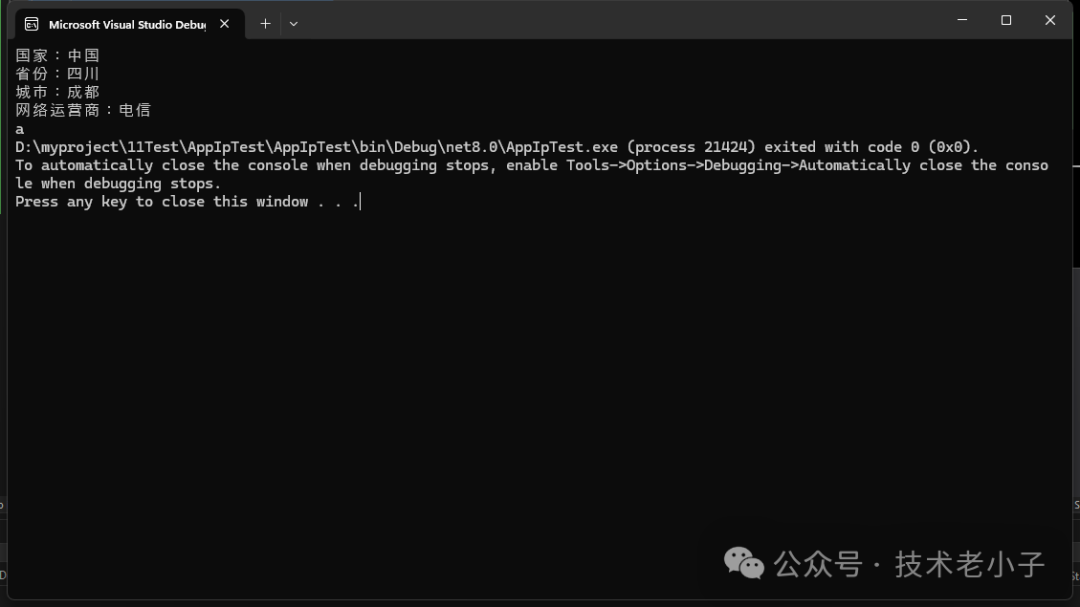
Task: Click the 省份：四川 output line
Action: tap(58, 73)
